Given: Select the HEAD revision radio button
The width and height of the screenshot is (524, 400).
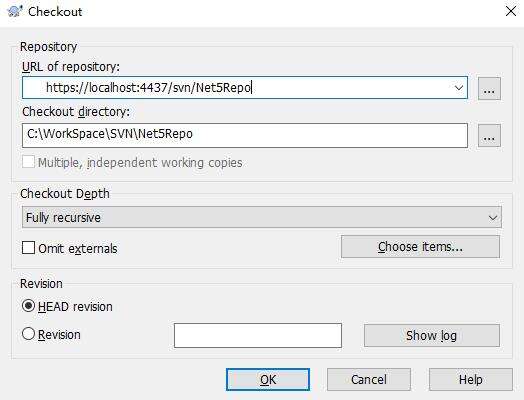Looking at the screenshot, I should (28, 306).
